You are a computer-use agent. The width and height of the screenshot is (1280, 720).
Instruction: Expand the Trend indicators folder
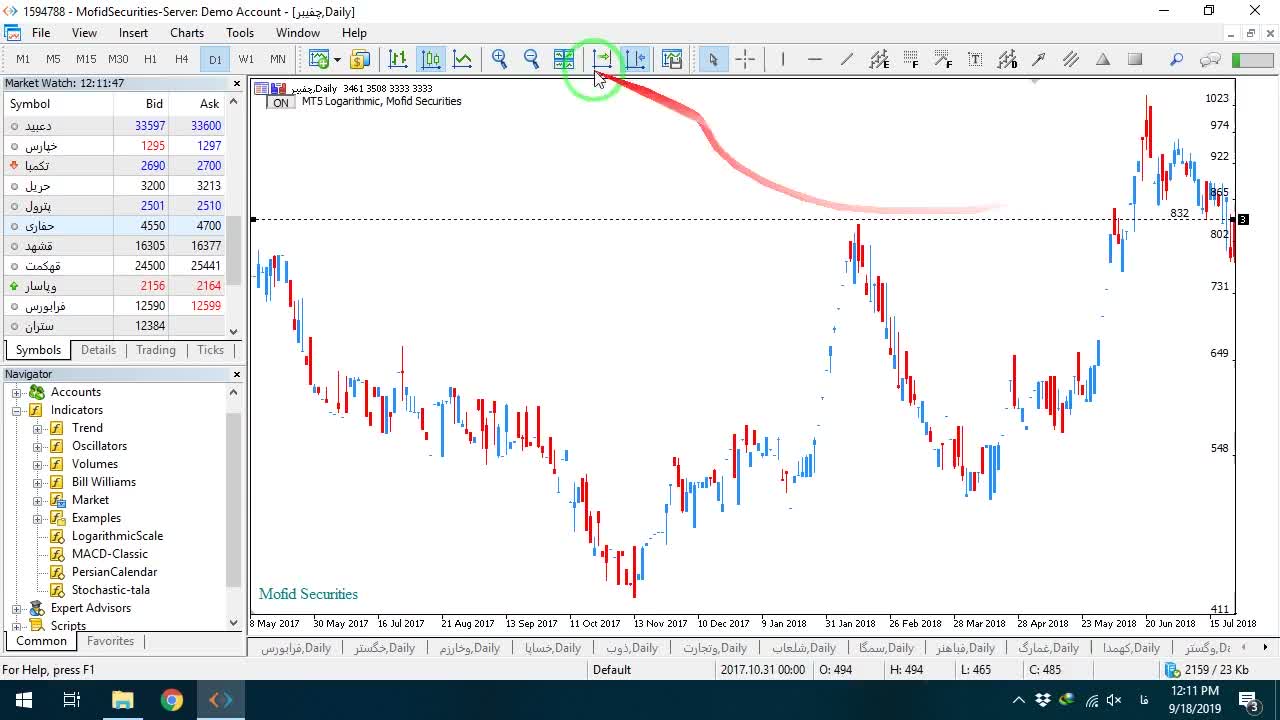tap(38, 428)
